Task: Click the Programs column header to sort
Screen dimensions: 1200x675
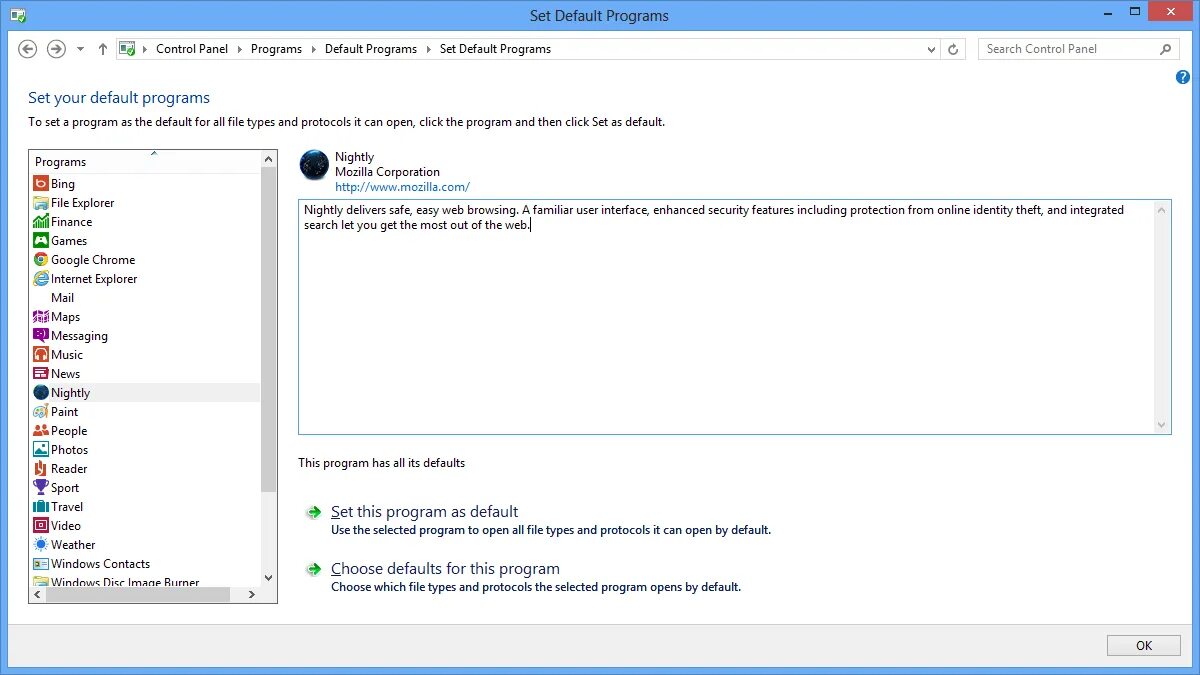Action: pyautogui.click(x=145, y=161)
